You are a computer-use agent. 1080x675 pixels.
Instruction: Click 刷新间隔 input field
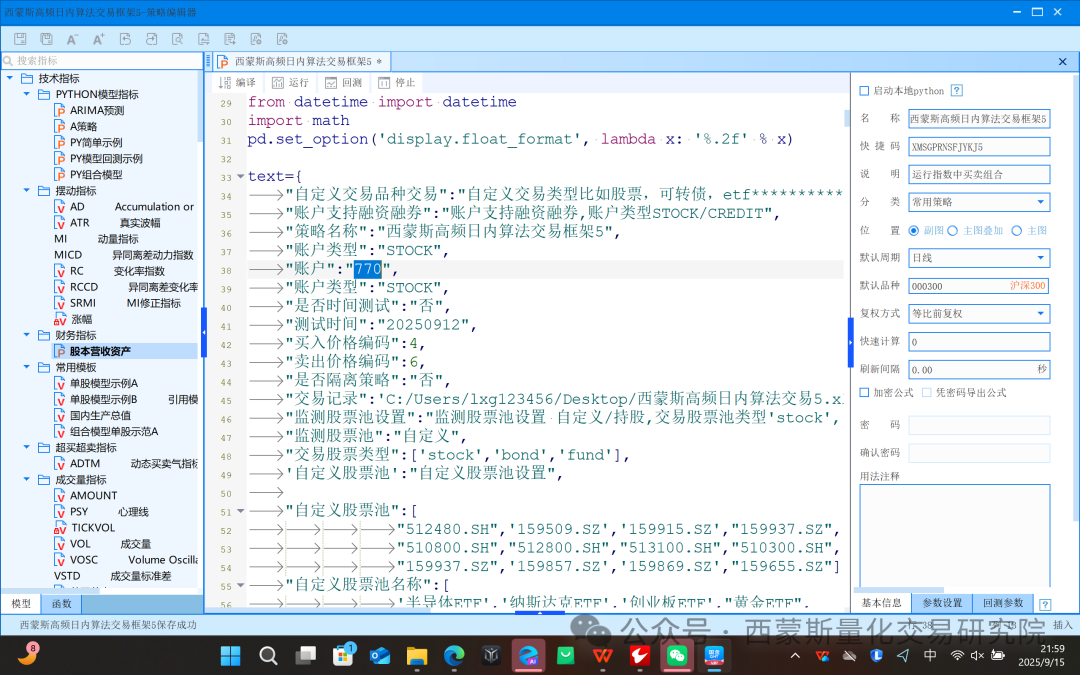979,369
